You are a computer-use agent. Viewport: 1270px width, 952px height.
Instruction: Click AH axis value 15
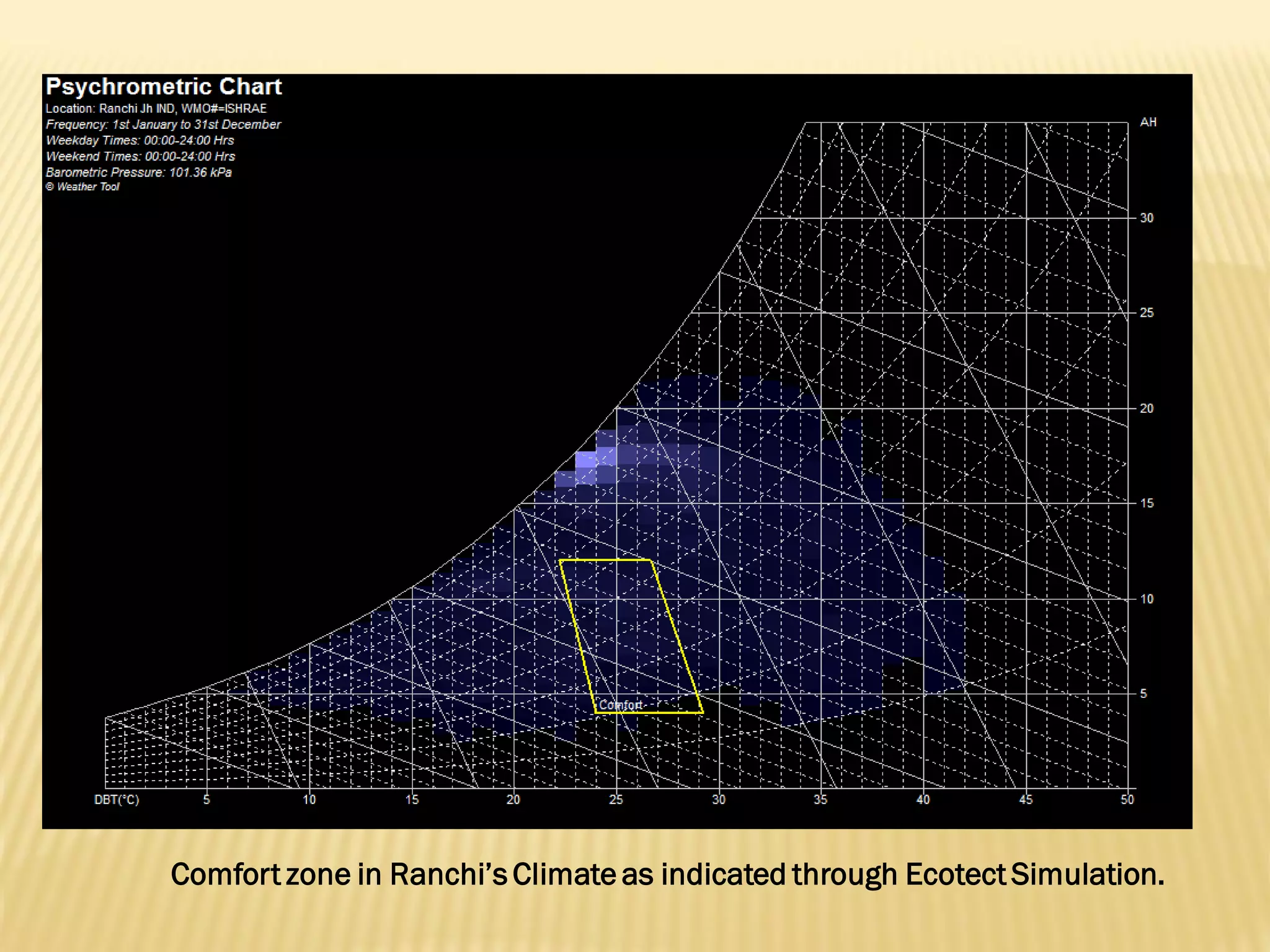tap(1147, 503)
